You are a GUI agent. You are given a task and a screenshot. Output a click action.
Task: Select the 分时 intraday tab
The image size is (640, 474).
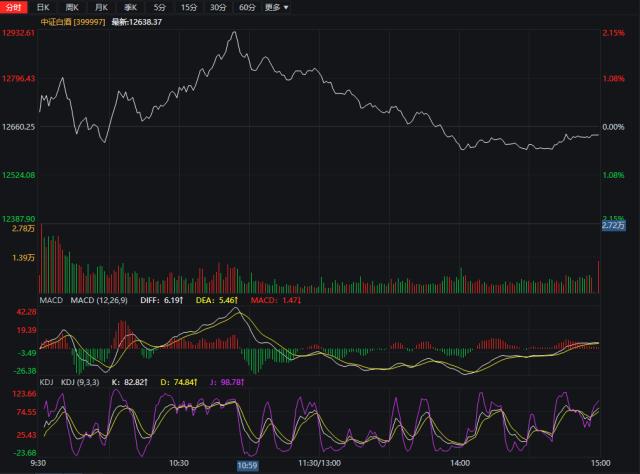tap(13, 7)
